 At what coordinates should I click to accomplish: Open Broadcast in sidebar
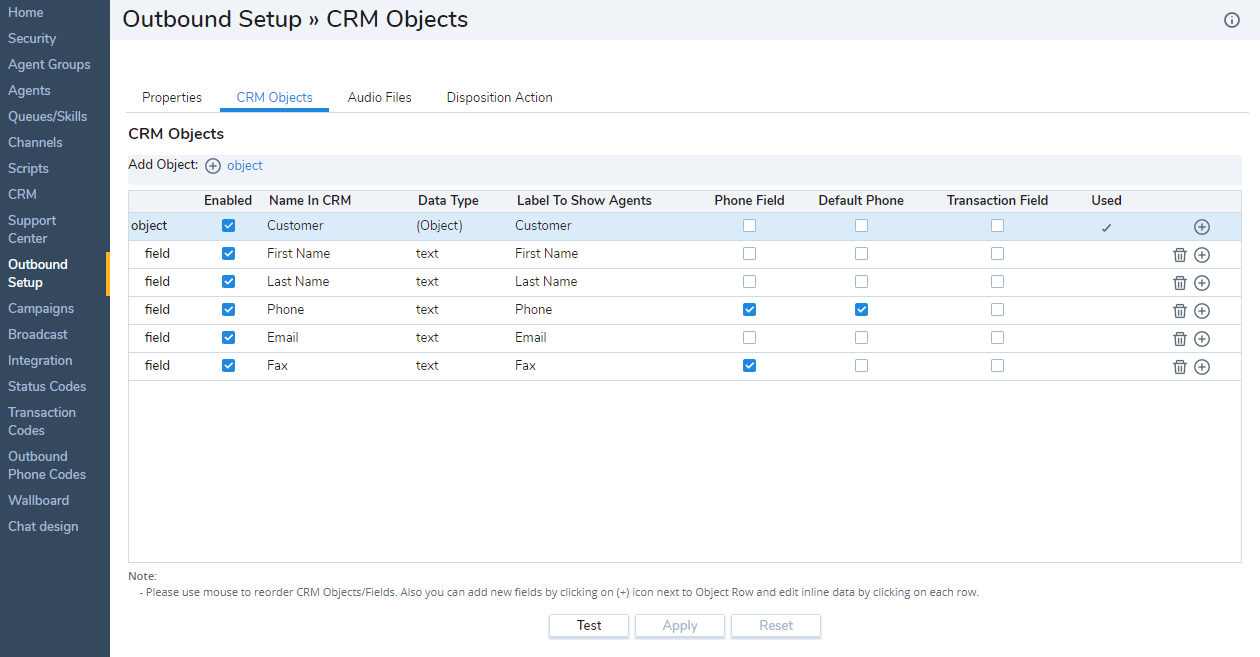[38, 334]
